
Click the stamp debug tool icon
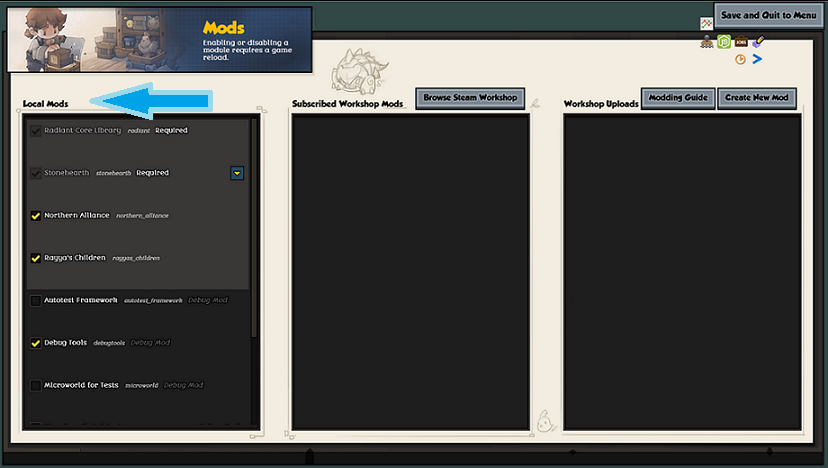click(x=707, y=42)
